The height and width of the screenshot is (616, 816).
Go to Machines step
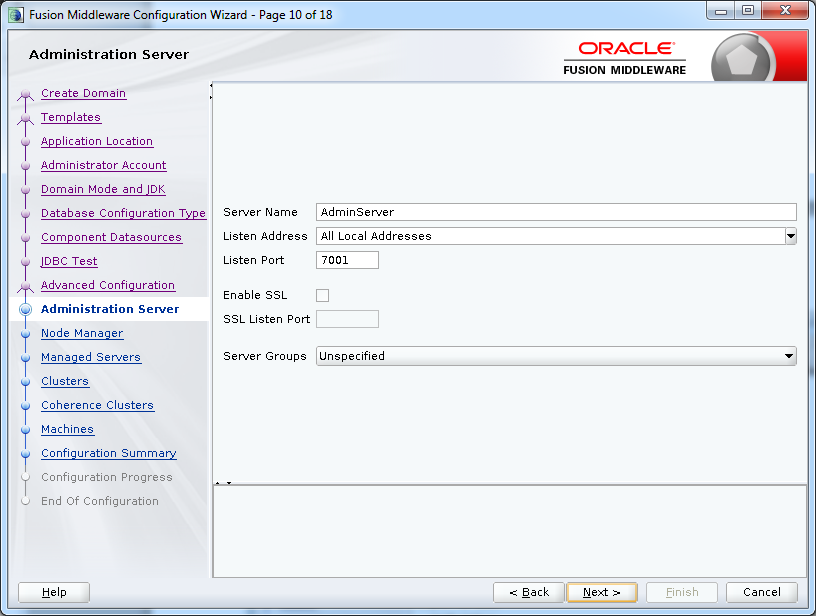68,429
